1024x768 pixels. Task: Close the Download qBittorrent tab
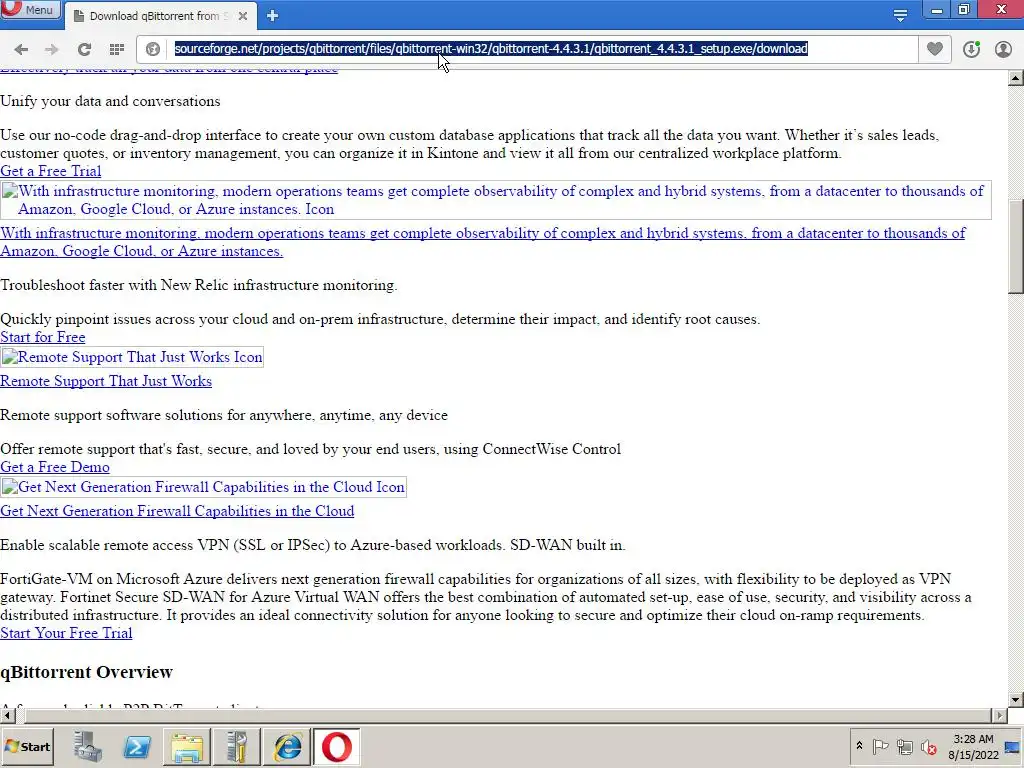pyautogui.click(x=243, y=16)
